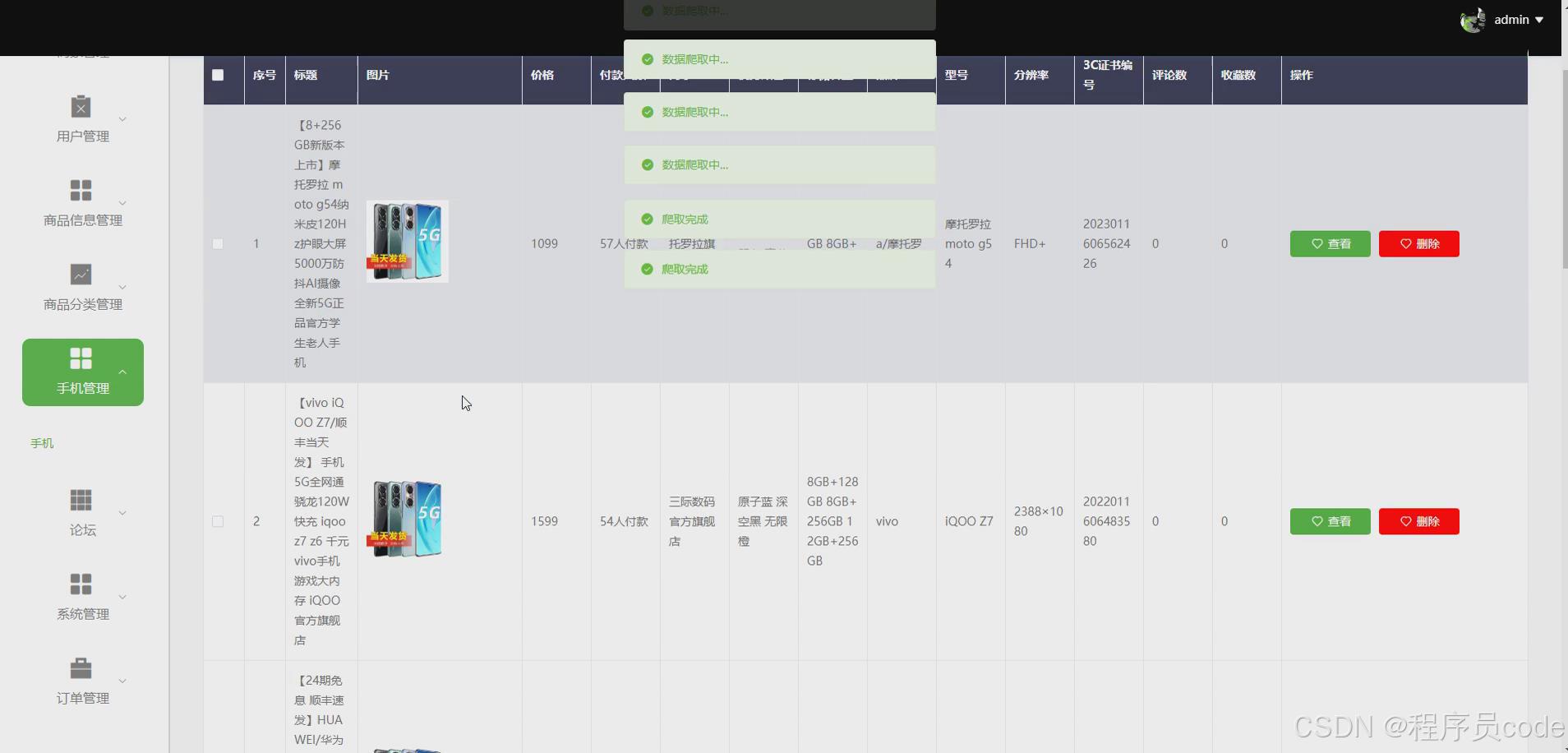Click the 型号 column header
Screen dimensions: 1568x753
pos(957,75)
